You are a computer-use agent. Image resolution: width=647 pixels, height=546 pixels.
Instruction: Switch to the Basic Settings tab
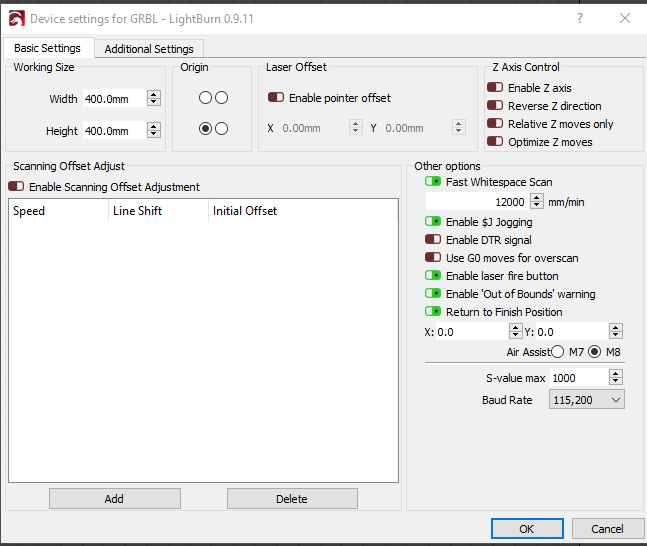tap(47, 48)
